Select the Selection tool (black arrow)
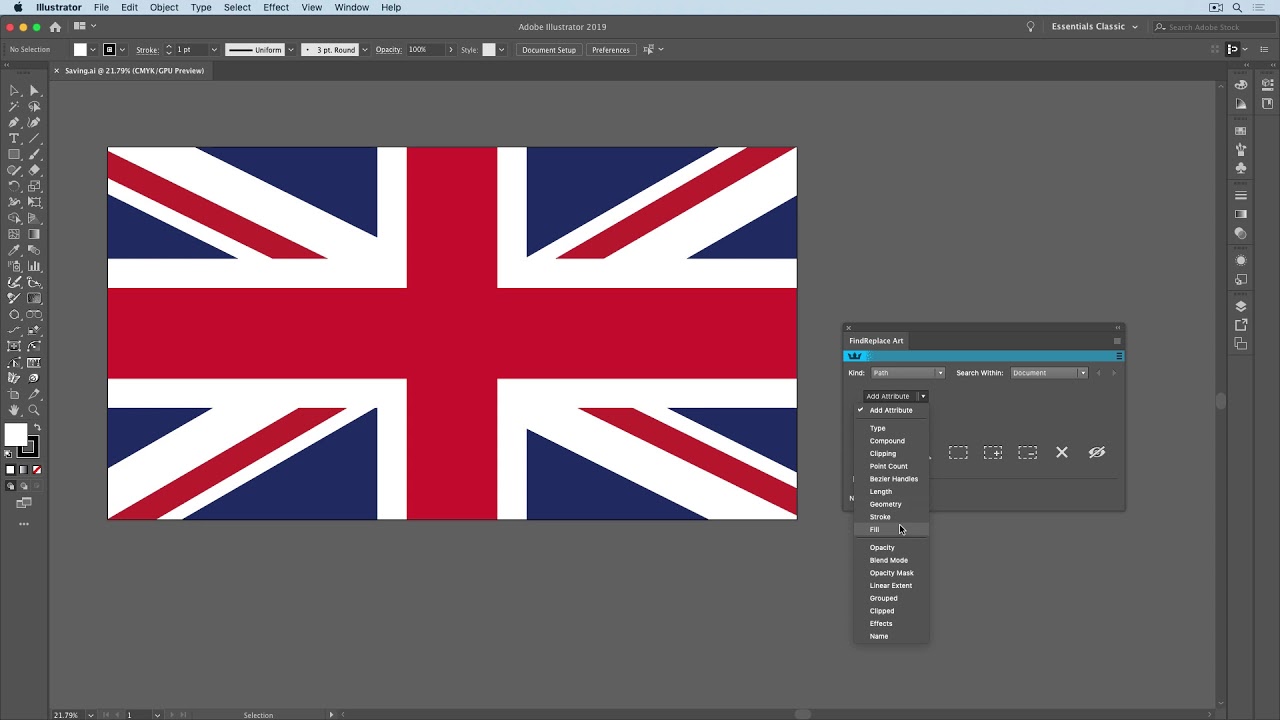The width and height of the screenshot is (1280, 720). coord(14,90)
